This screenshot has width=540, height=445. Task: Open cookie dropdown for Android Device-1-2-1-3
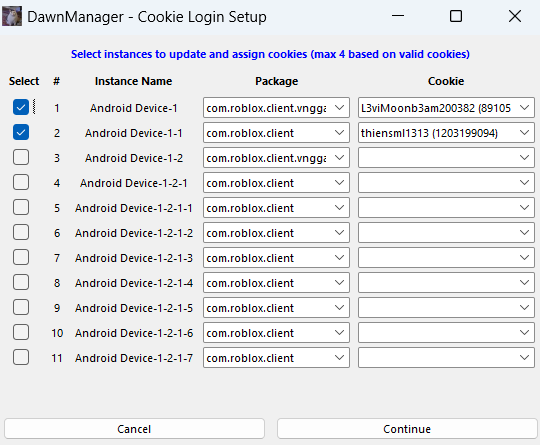pyautogui.click(x=446, y=258)
